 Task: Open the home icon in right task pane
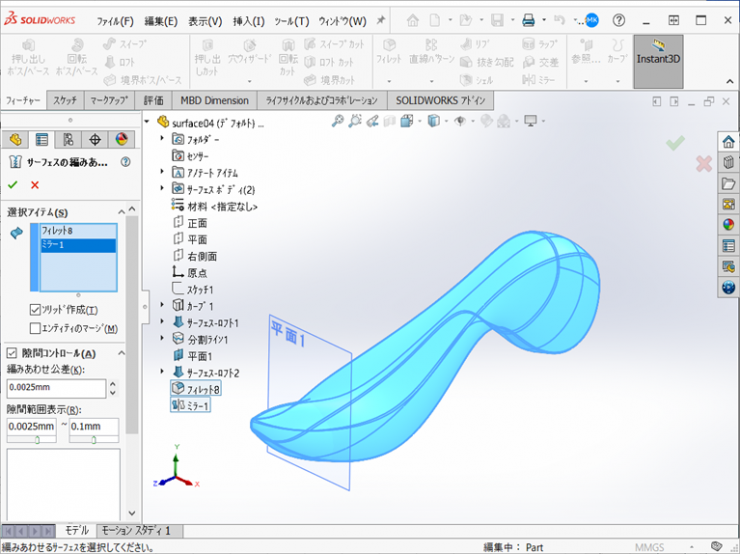click(728, 141)
